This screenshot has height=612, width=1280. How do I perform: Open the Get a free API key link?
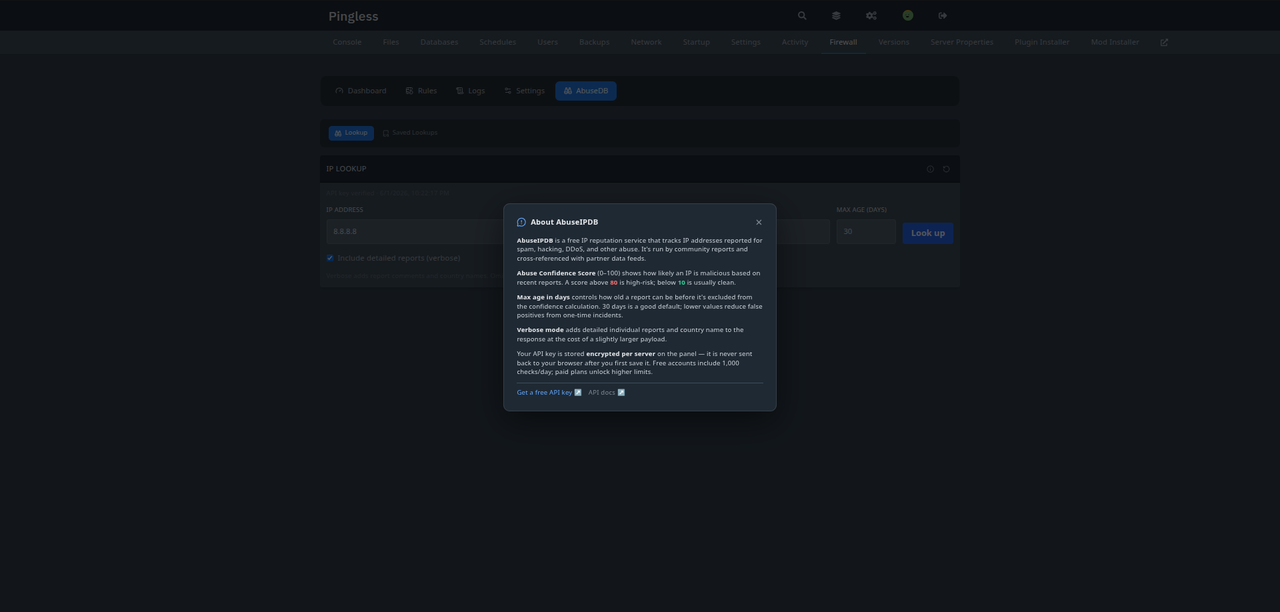pos(549,392)
